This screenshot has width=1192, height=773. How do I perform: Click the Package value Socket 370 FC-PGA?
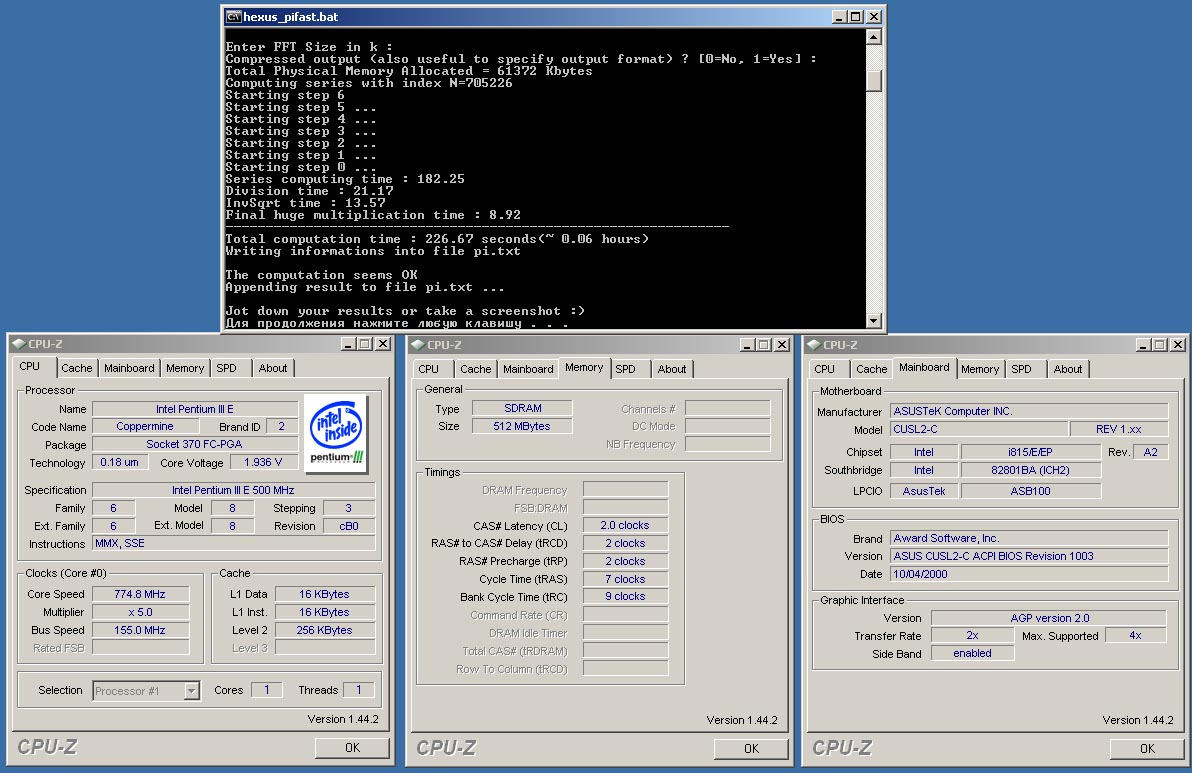point(195,445)
